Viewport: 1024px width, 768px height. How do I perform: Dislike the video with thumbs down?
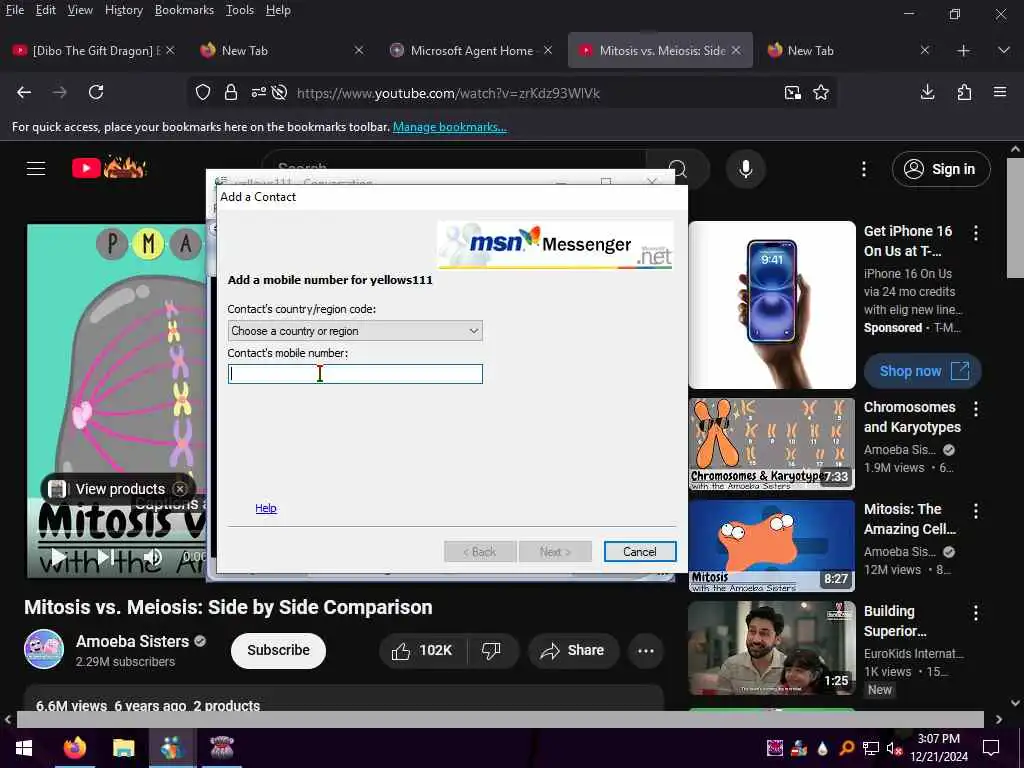(x=492, y=650)
